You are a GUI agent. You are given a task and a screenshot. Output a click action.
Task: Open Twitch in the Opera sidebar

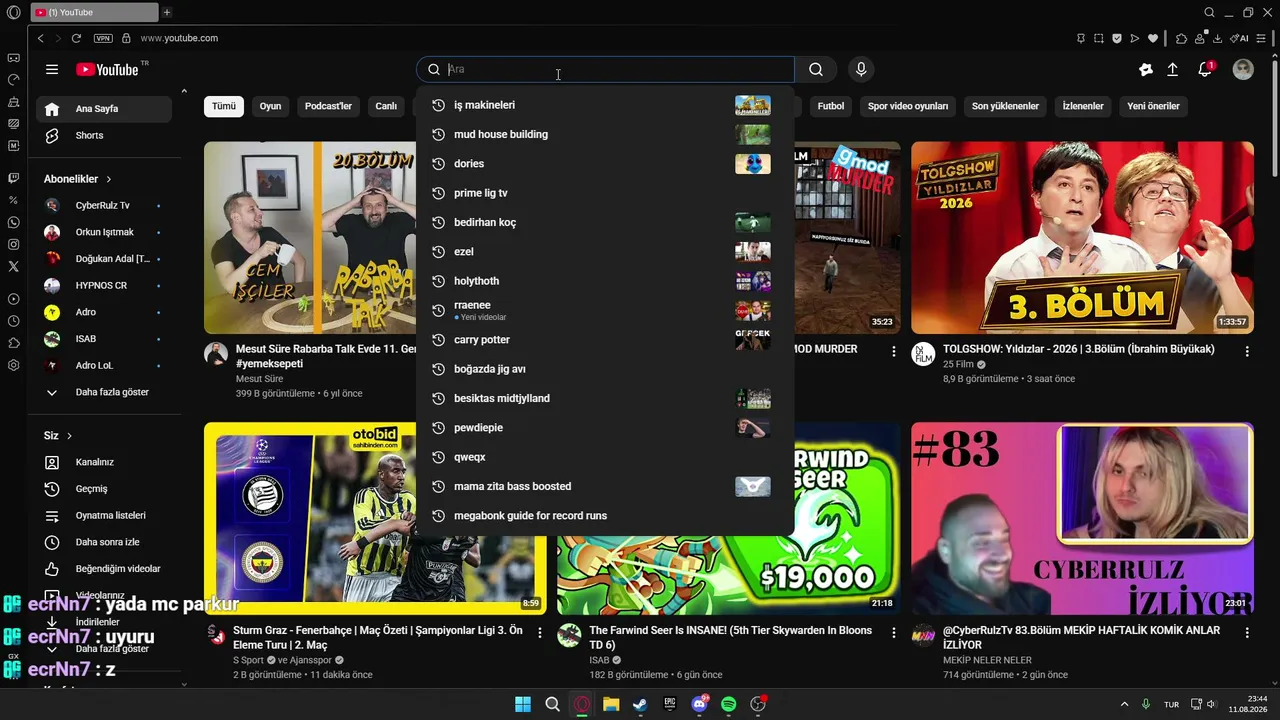coord(13,178)
